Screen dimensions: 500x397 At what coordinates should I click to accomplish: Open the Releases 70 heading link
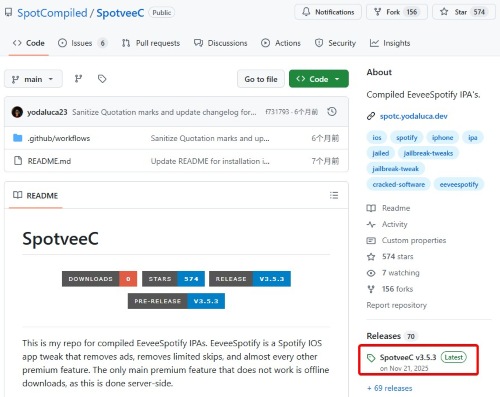click(x=391, y=336)
